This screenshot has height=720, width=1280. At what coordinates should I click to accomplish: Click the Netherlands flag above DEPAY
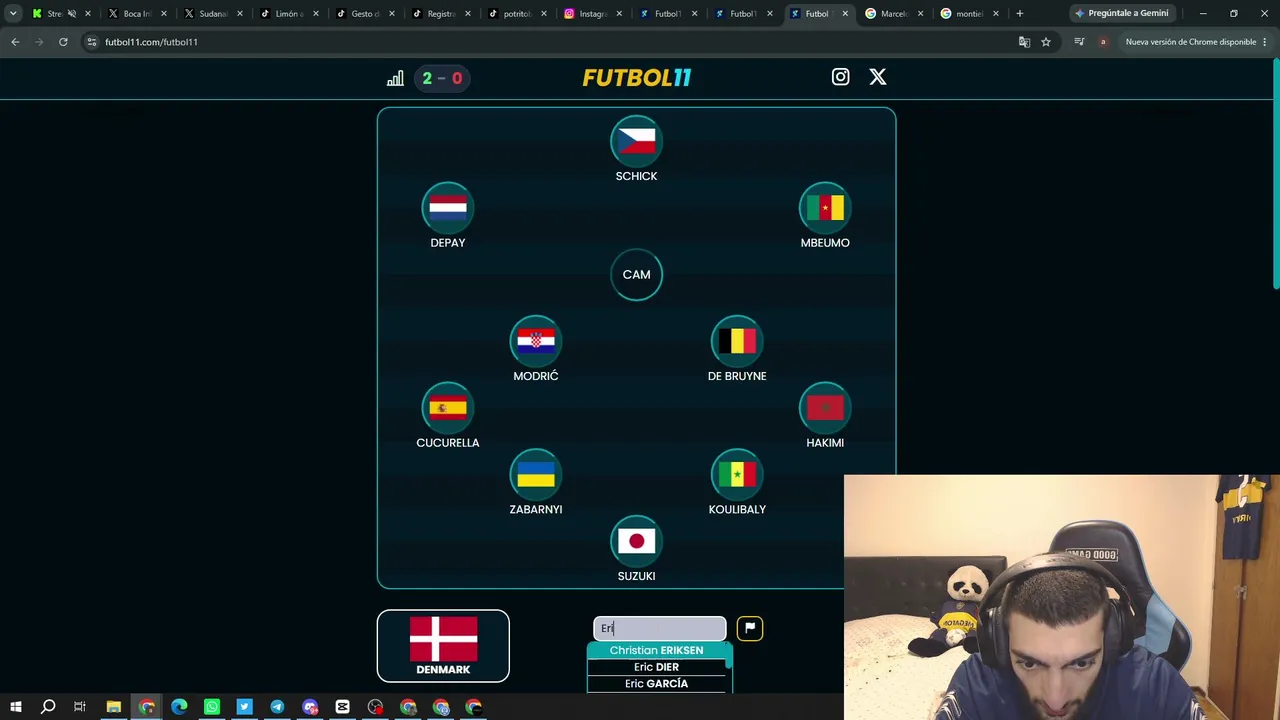click(x=447, y=208)
